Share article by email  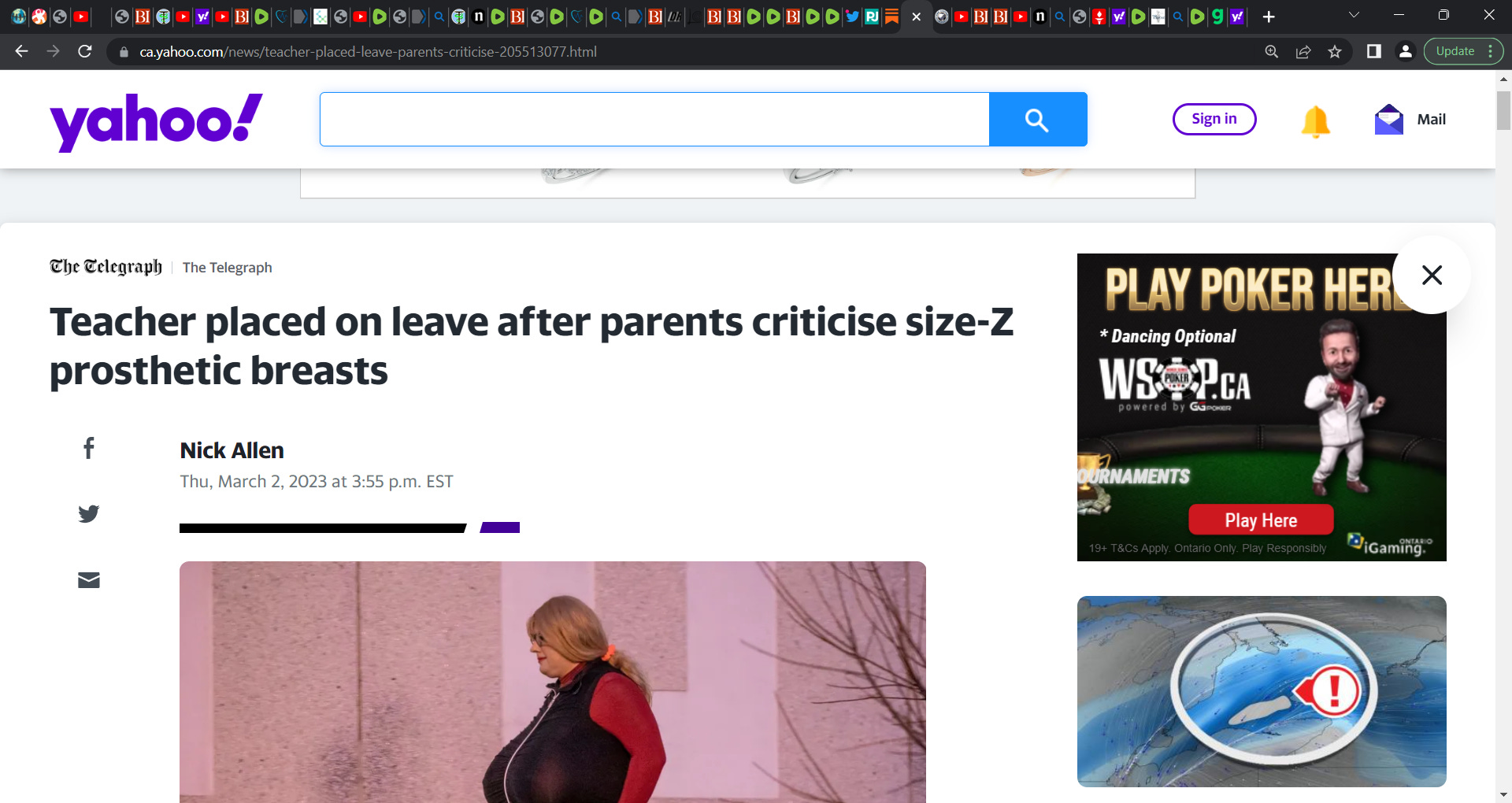(x=89, y=580)
